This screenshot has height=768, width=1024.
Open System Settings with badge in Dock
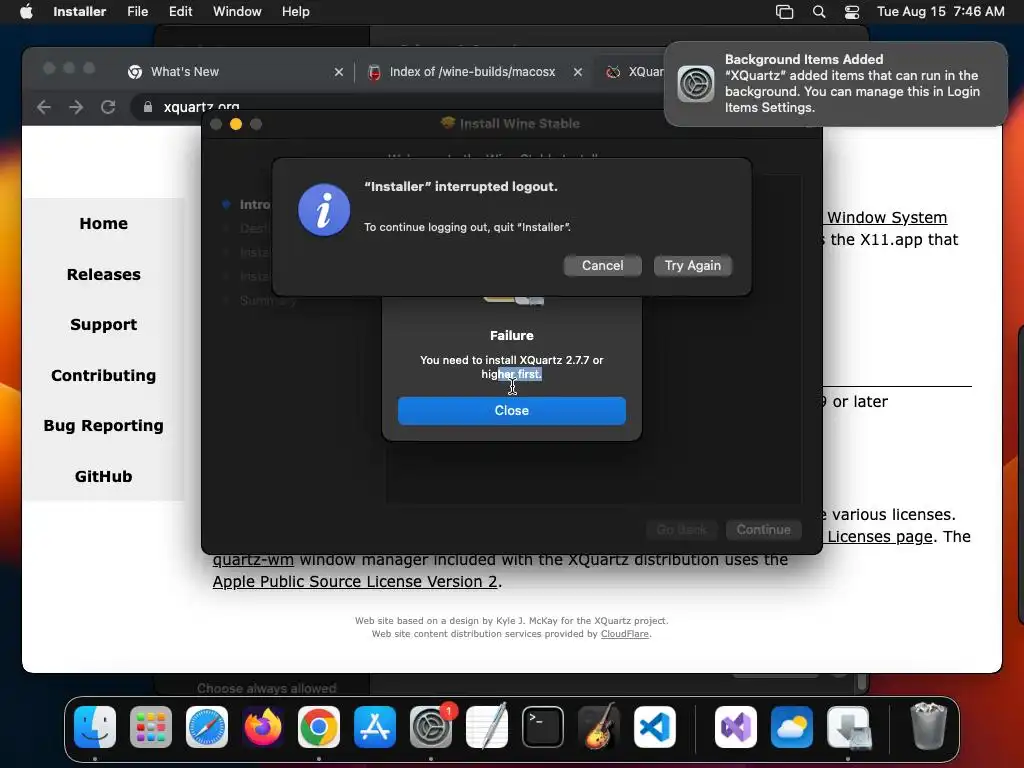coord(431,727)
